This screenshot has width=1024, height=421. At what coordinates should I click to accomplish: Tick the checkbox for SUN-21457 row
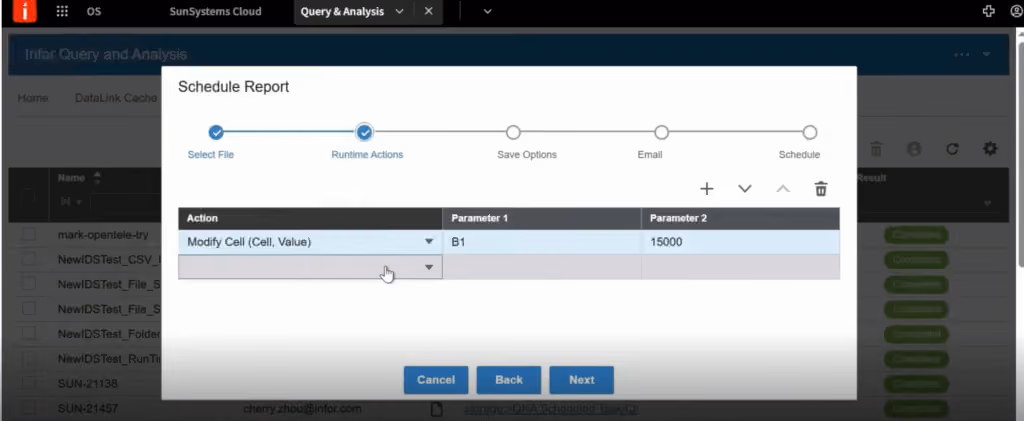(28, 408)
